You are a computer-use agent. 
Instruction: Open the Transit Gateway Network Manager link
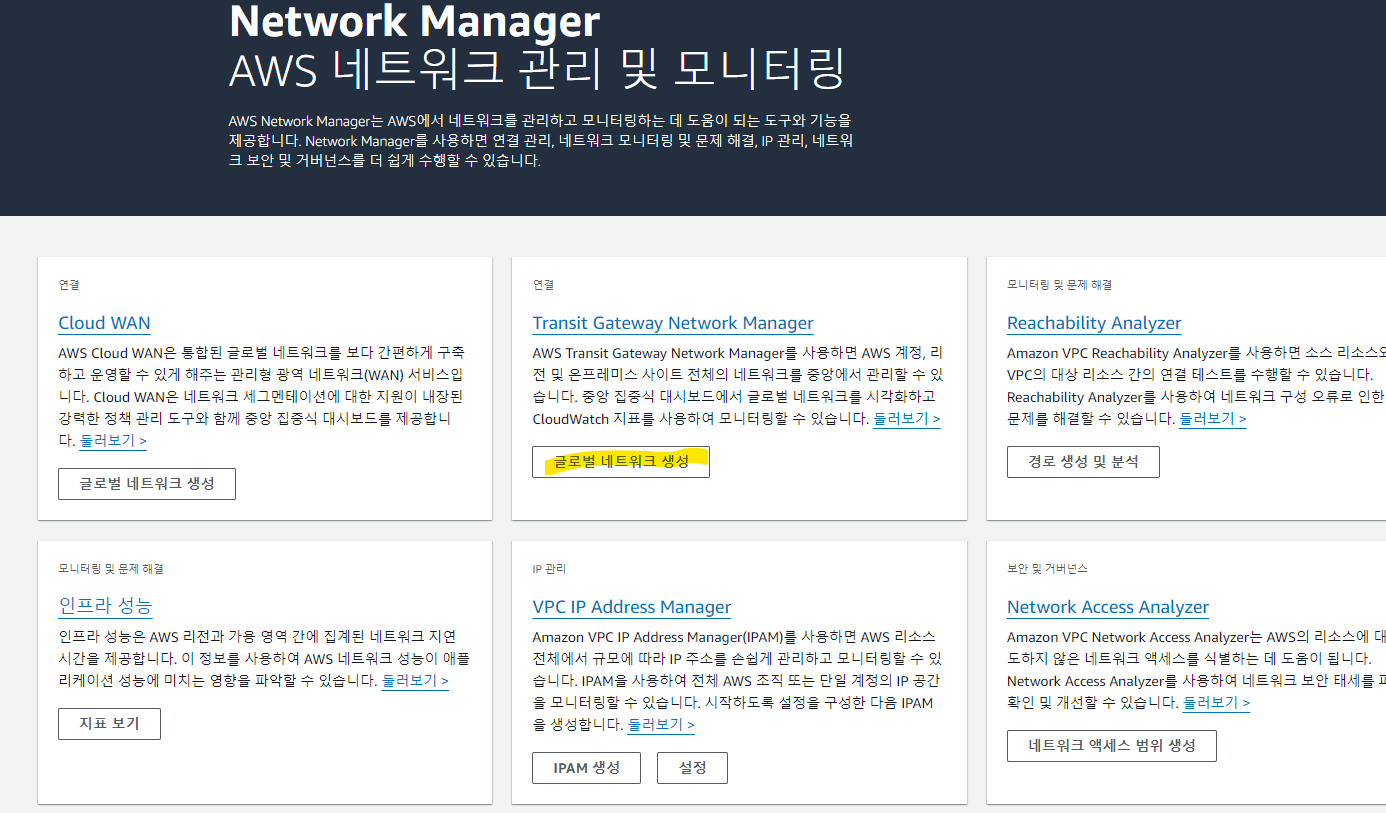coord(673,323)
